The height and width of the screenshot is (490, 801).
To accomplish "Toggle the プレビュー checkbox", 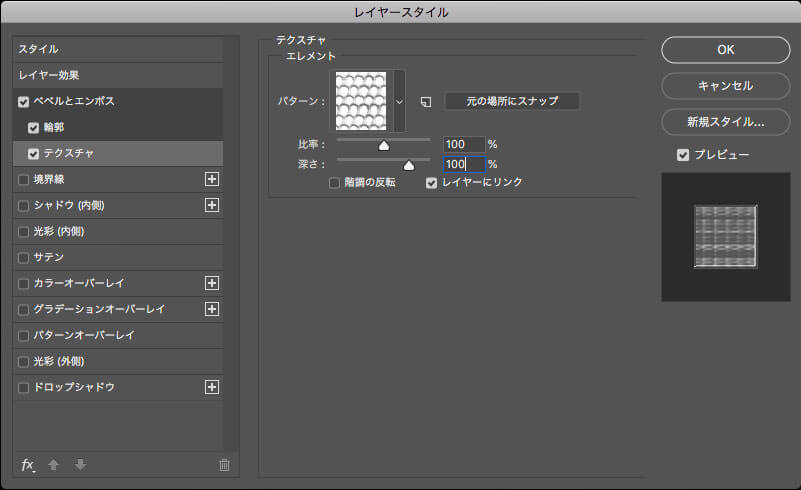I will click(x=683, y=155).
